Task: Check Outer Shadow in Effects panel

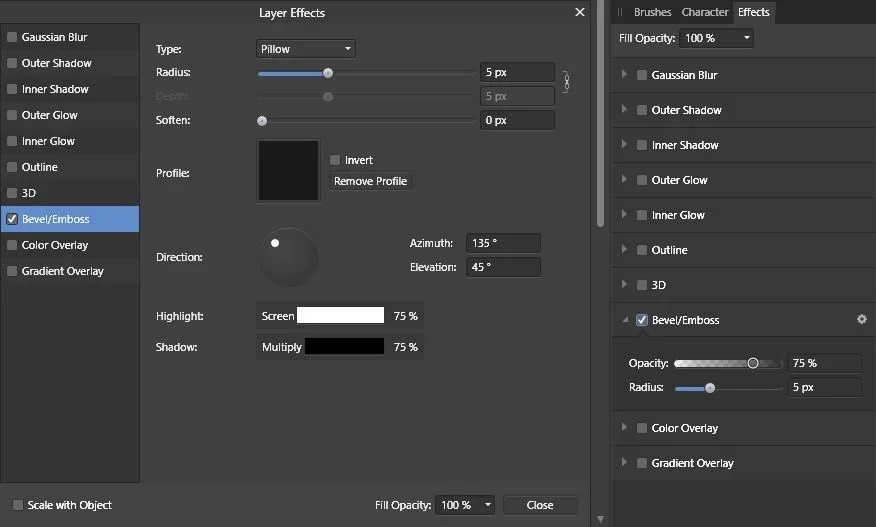Action: 642,110
